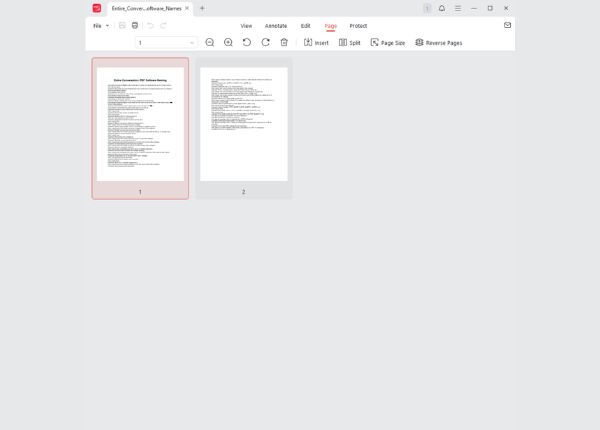Switch to the Protect tab
Screen dimensions: 600x430
(358, 26)
